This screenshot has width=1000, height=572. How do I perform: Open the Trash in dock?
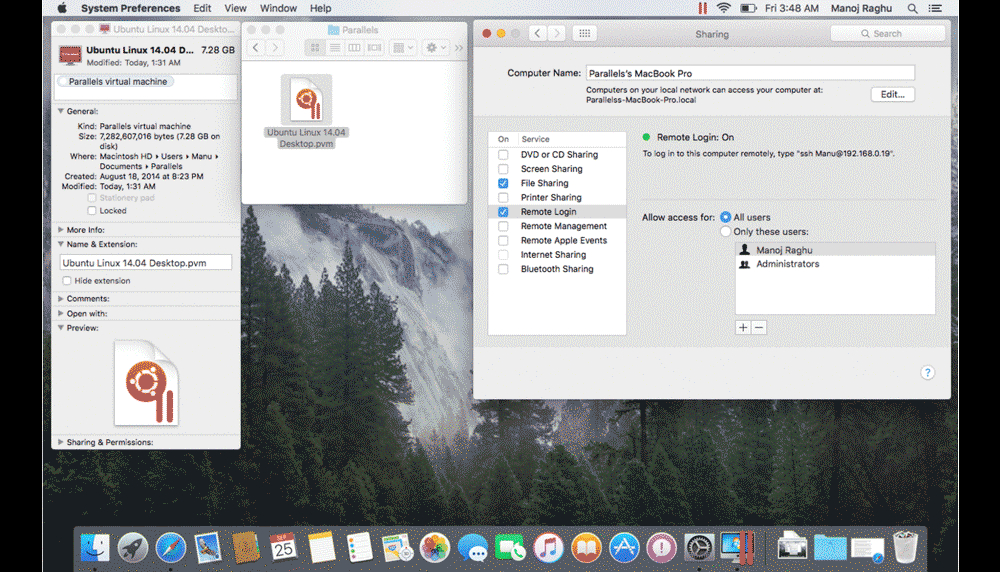click(905, 547)
